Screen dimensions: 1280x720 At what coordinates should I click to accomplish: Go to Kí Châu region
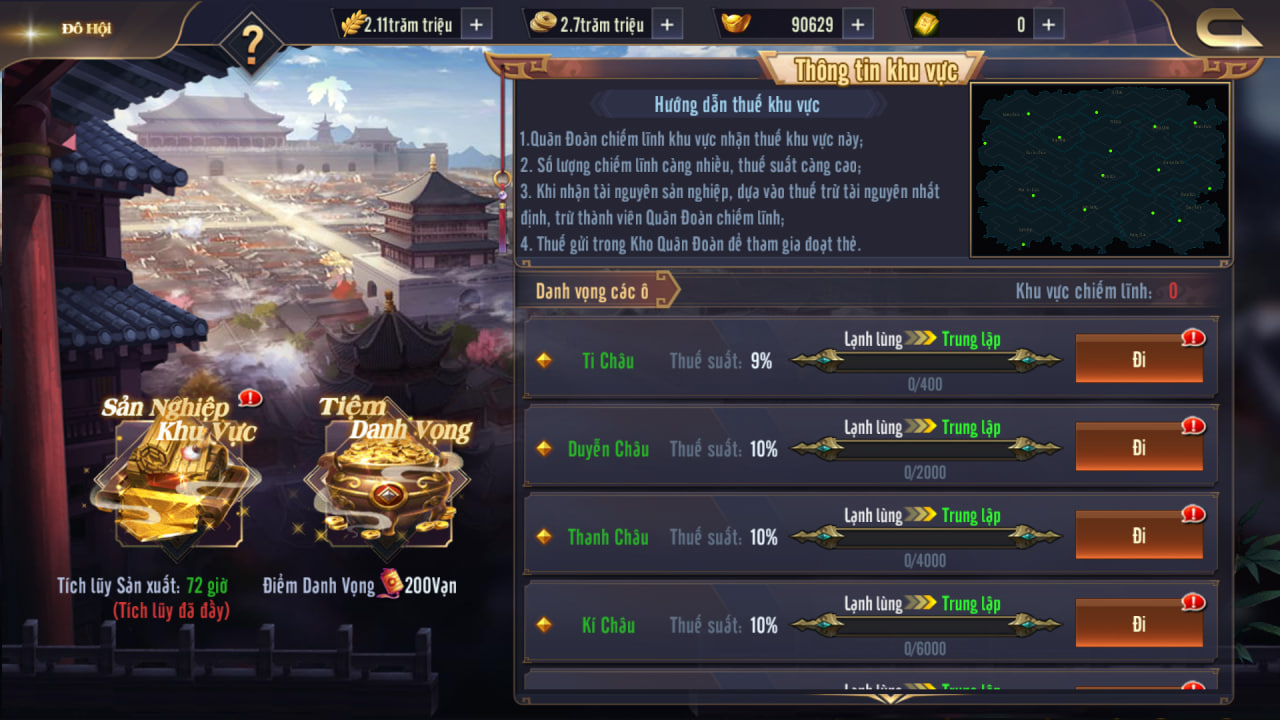(1139, 624)
